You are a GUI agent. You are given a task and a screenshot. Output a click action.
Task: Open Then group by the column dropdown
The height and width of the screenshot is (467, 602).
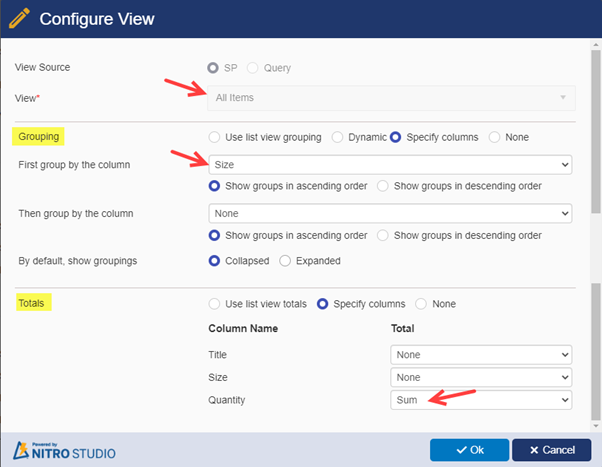(x=390, y=214)
